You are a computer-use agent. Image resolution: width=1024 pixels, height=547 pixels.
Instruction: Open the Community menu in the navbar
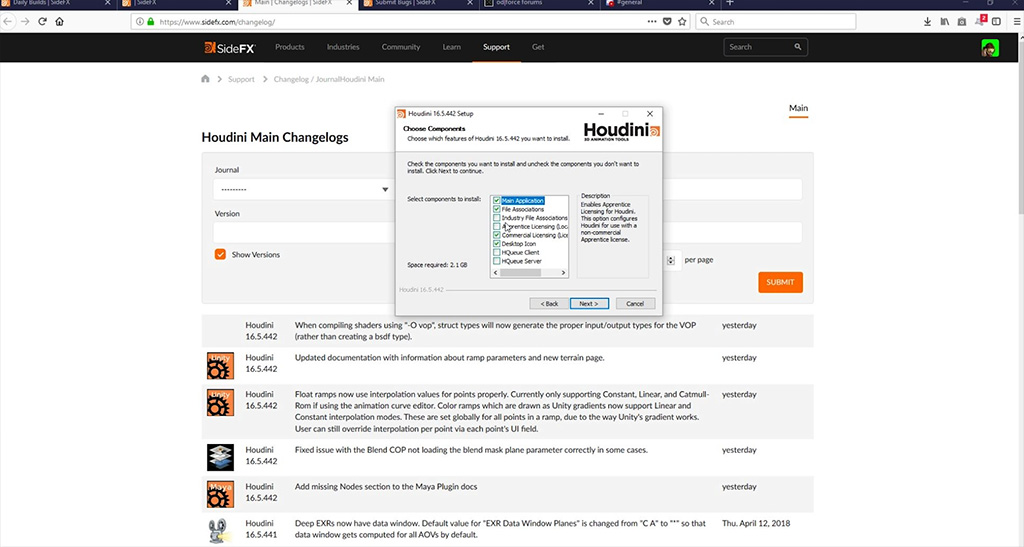400,47
